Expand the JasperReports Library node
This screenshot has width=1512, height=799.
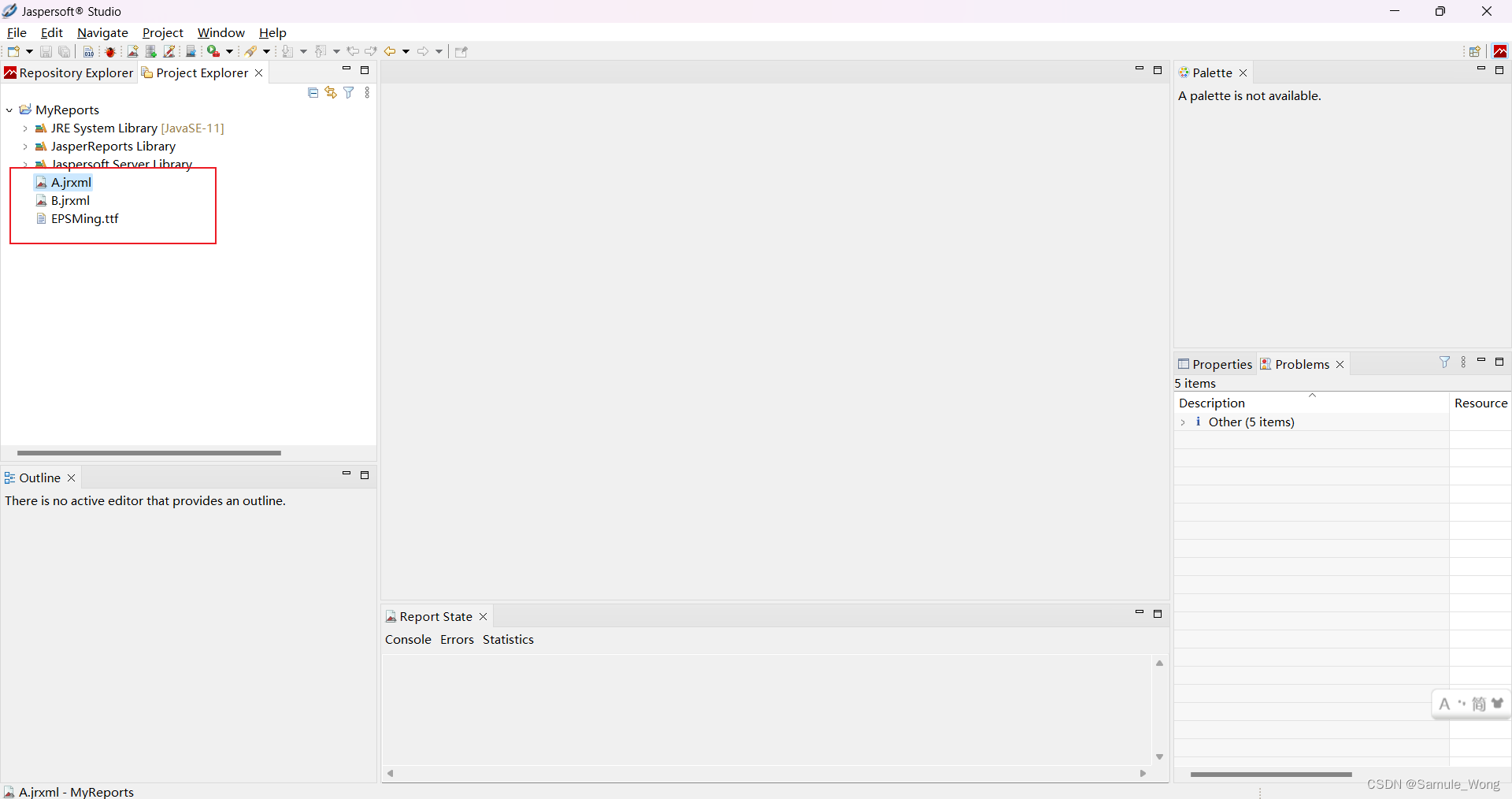pyautogui.click(x=25, y=147)
